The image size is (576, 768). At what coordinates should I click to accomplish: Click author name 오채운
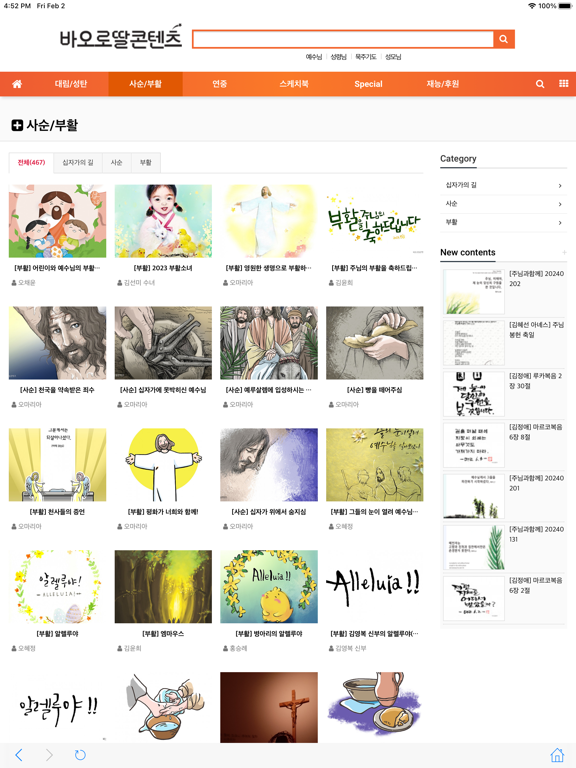point(26,283)
